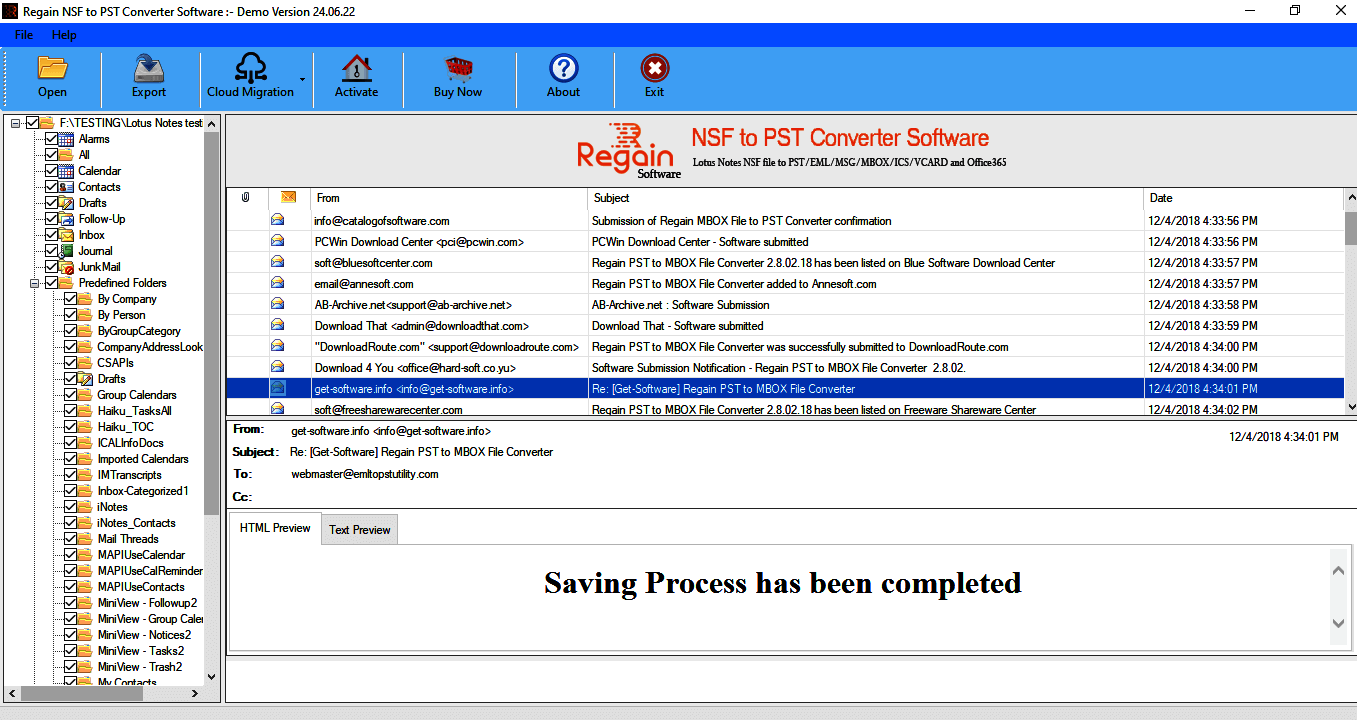Select the Mail Threads folder

click(x=128, y=539)
